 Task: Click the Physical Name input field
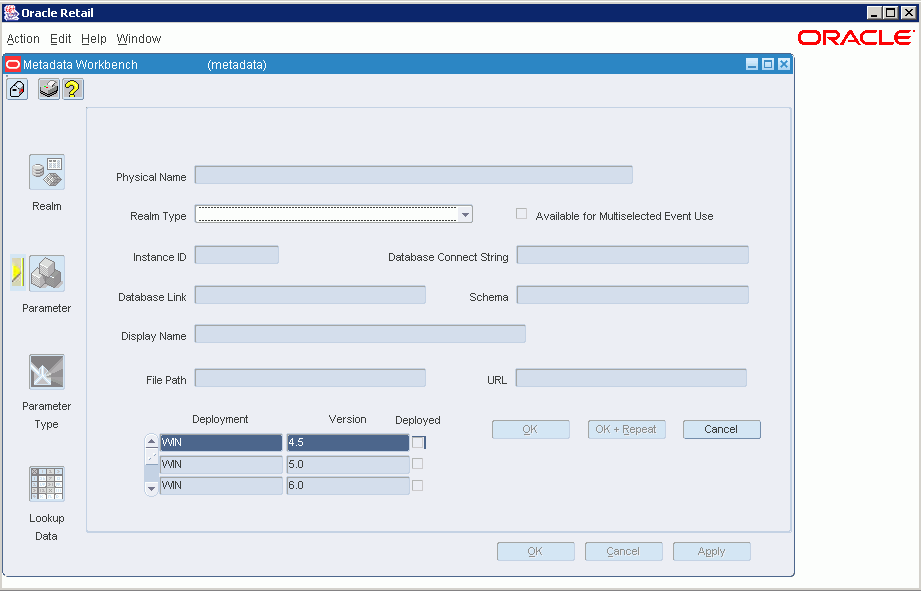pos(414,175)
